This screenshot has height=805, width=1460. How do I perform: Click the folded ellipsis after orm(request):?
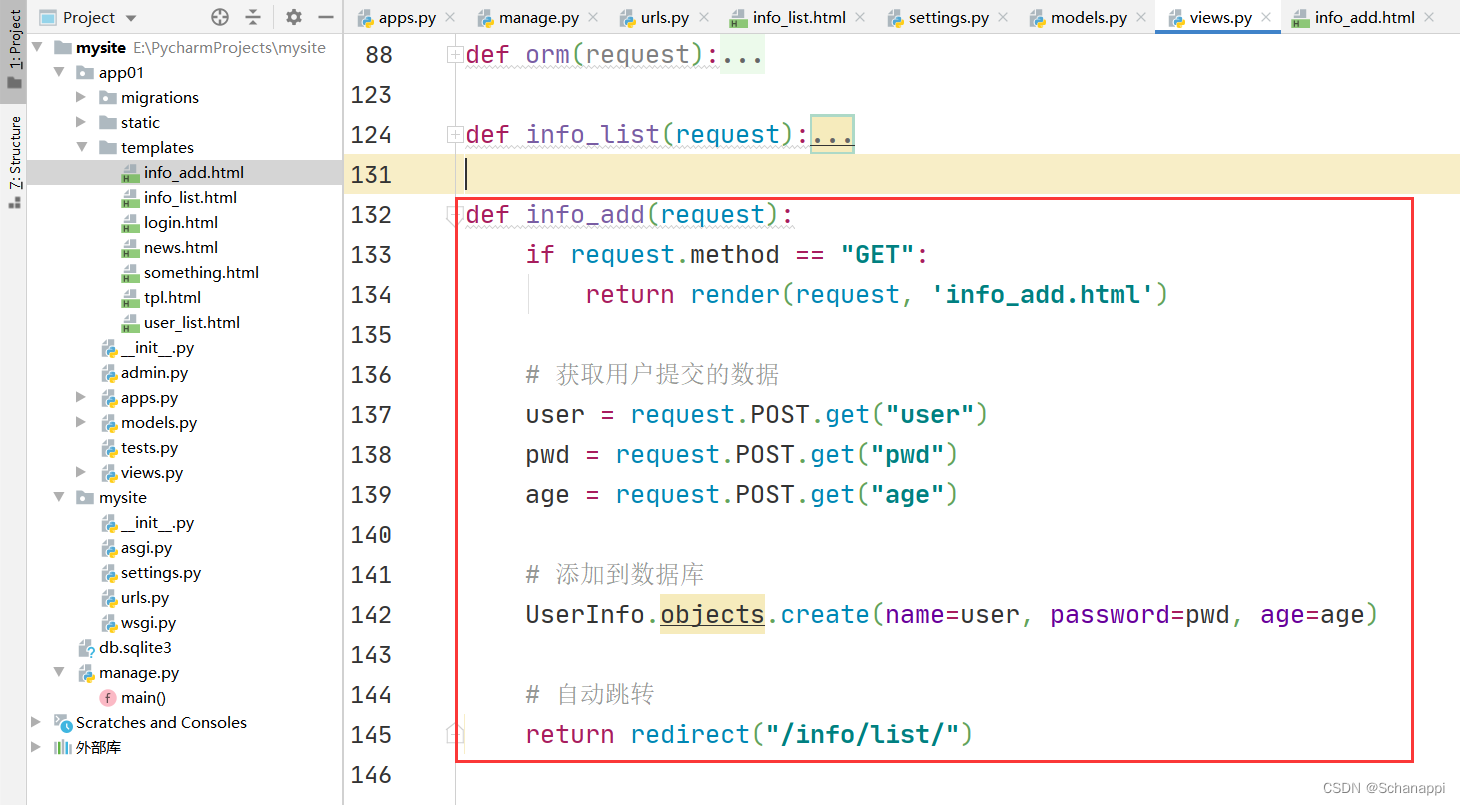pos(742,55)
